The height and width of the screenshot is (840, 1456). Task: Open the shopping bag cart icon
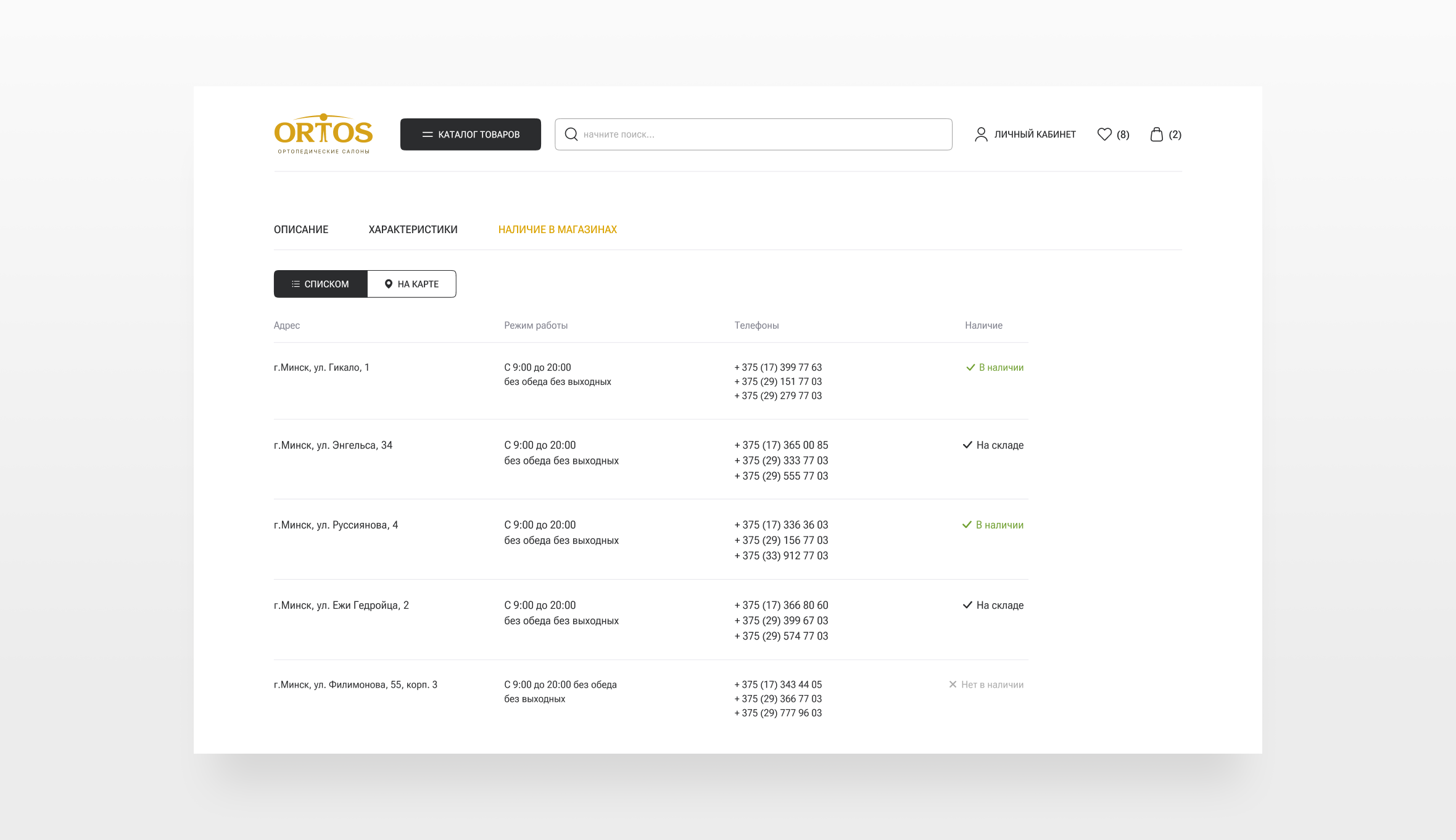point(1156,134)
